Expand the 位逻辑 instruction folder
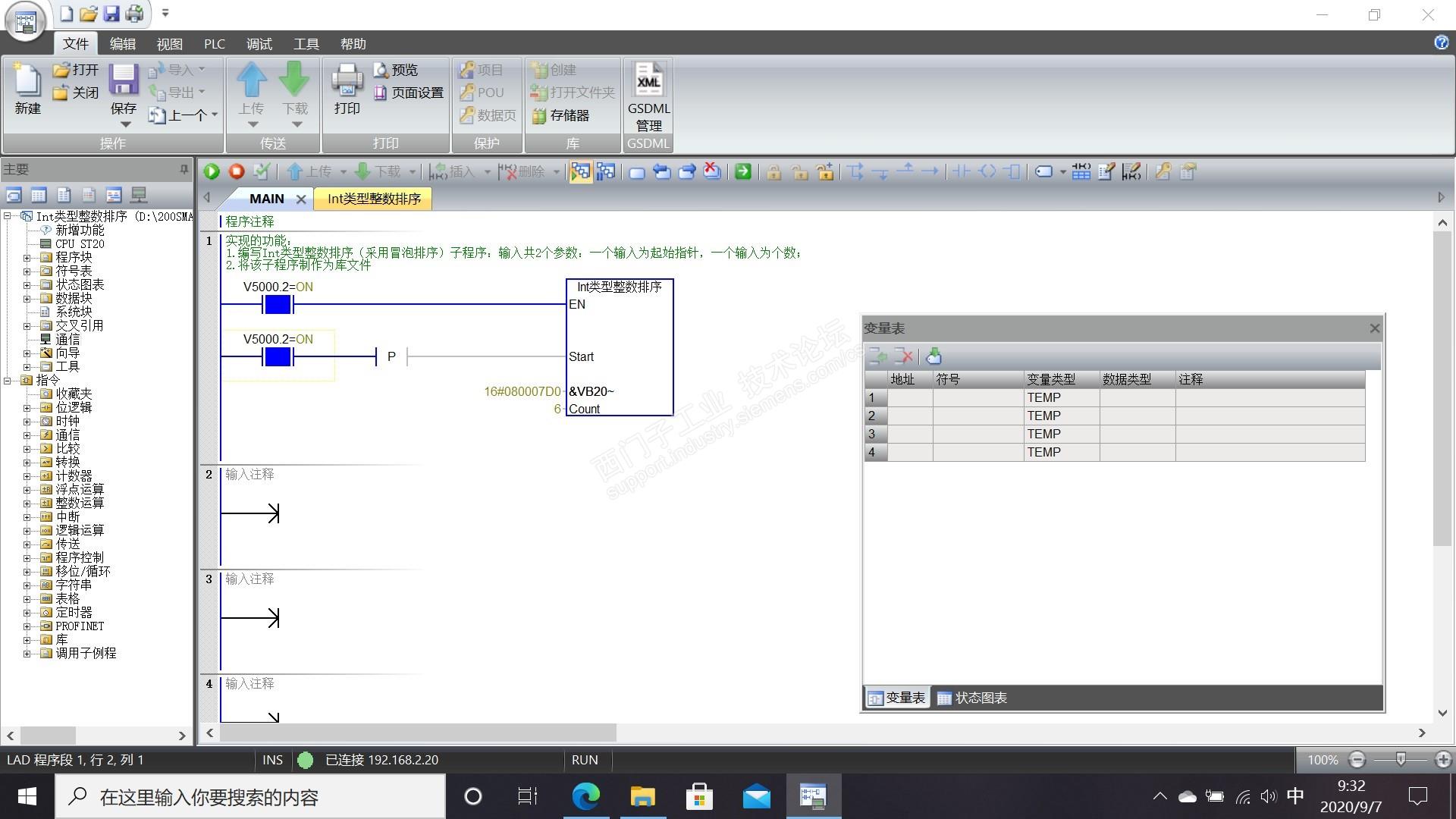 [x=27, y=408]
